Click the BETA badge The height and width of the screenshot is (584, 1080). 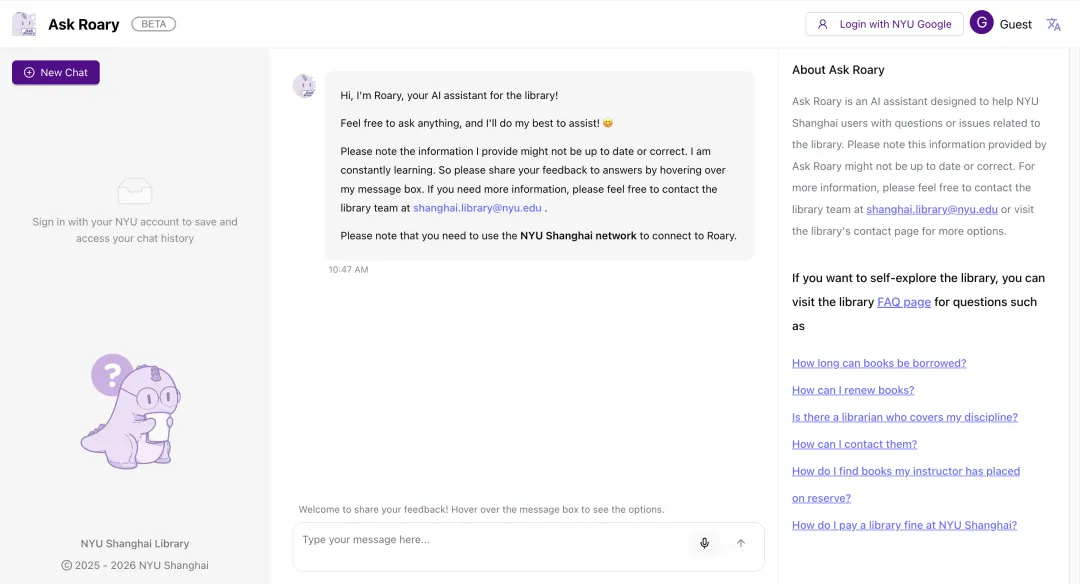pos(153,24)
